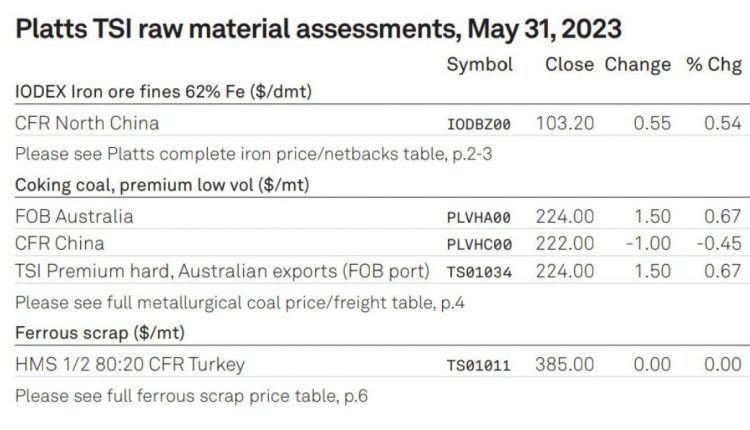The height and width of the screenshot is (430, 750).
Task: Click the FOB Australia row label
Action: click(x=74, y=216)
